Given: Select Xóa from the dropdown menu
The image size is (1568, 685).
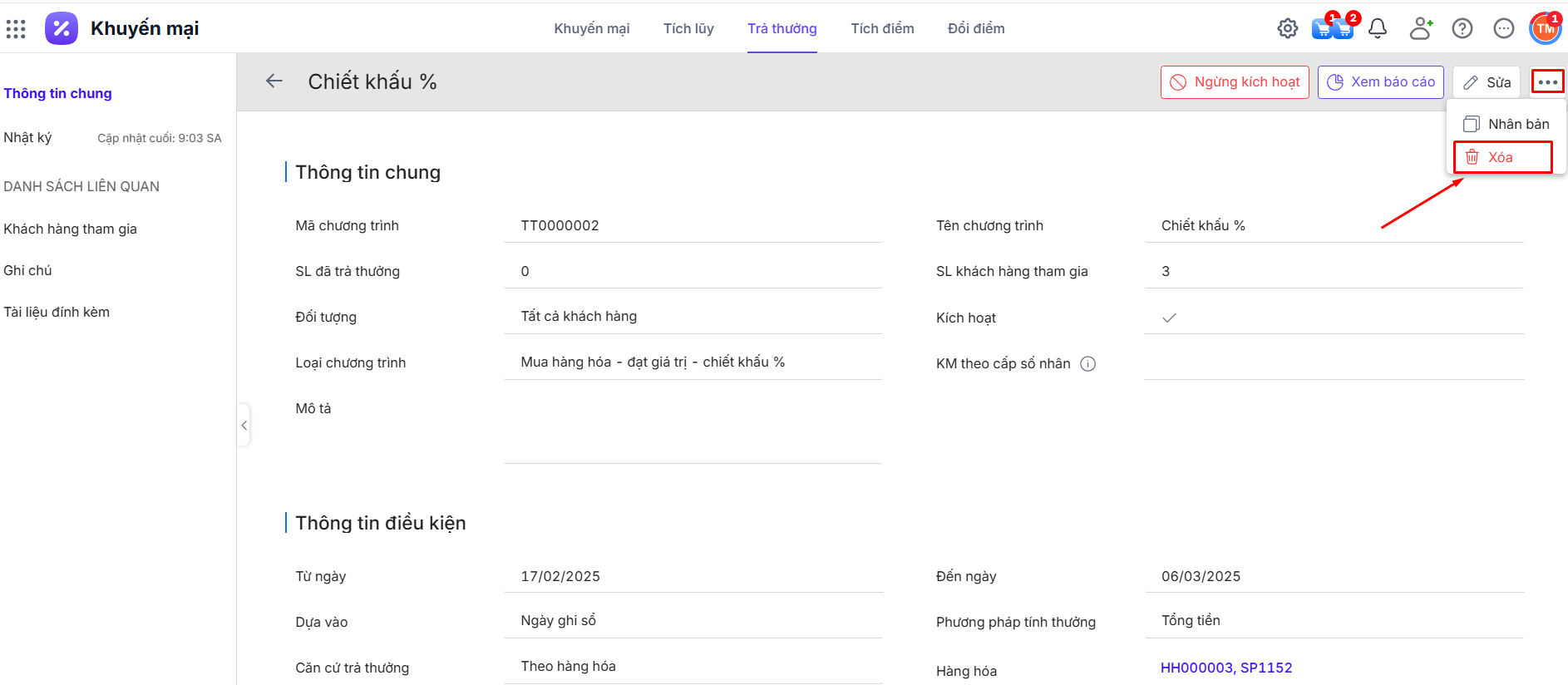Looking at the screenshot, I should tap(1501, 157).
